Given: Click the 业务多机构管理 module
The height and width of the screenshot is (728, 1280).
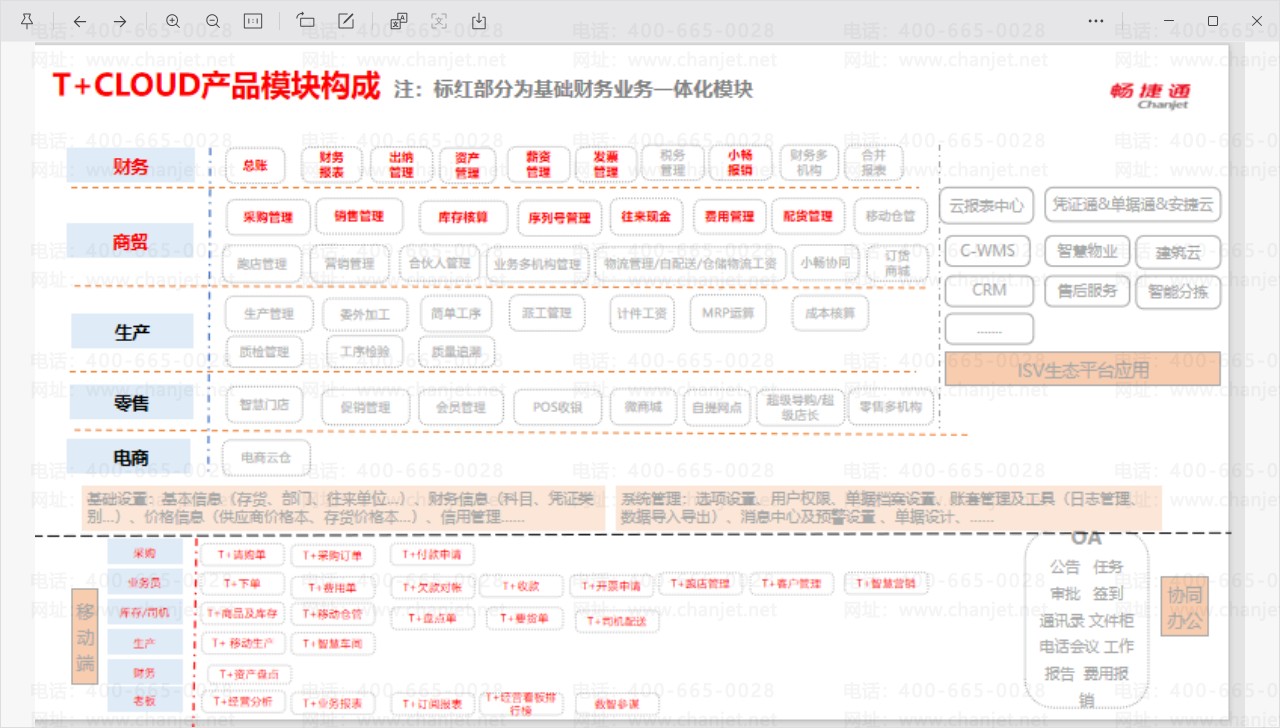Looking at the screenshot, I should [537, 265].
